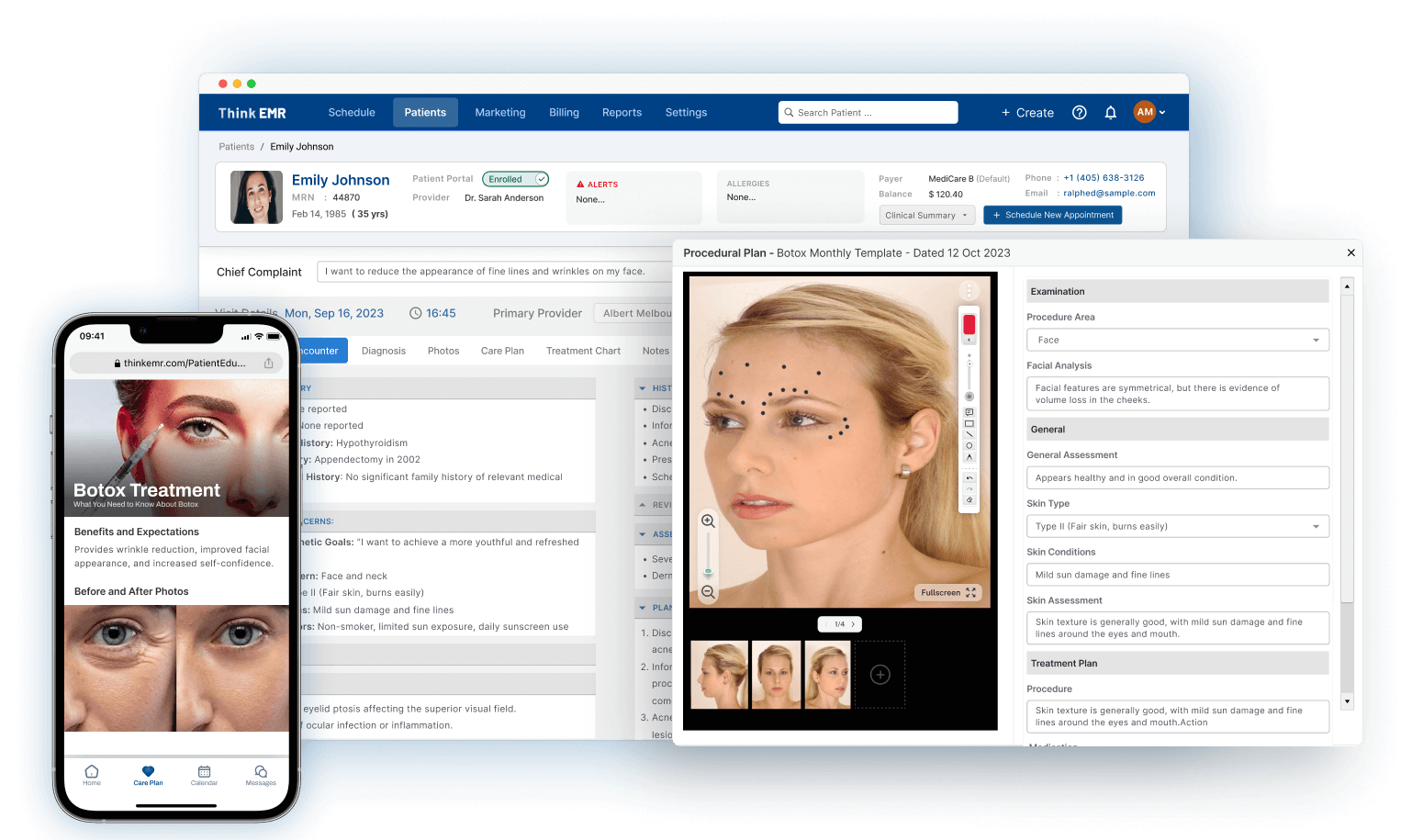Click the Fullscreen button
Viewport: 1412px width, 840px height.
click(948, 592)
